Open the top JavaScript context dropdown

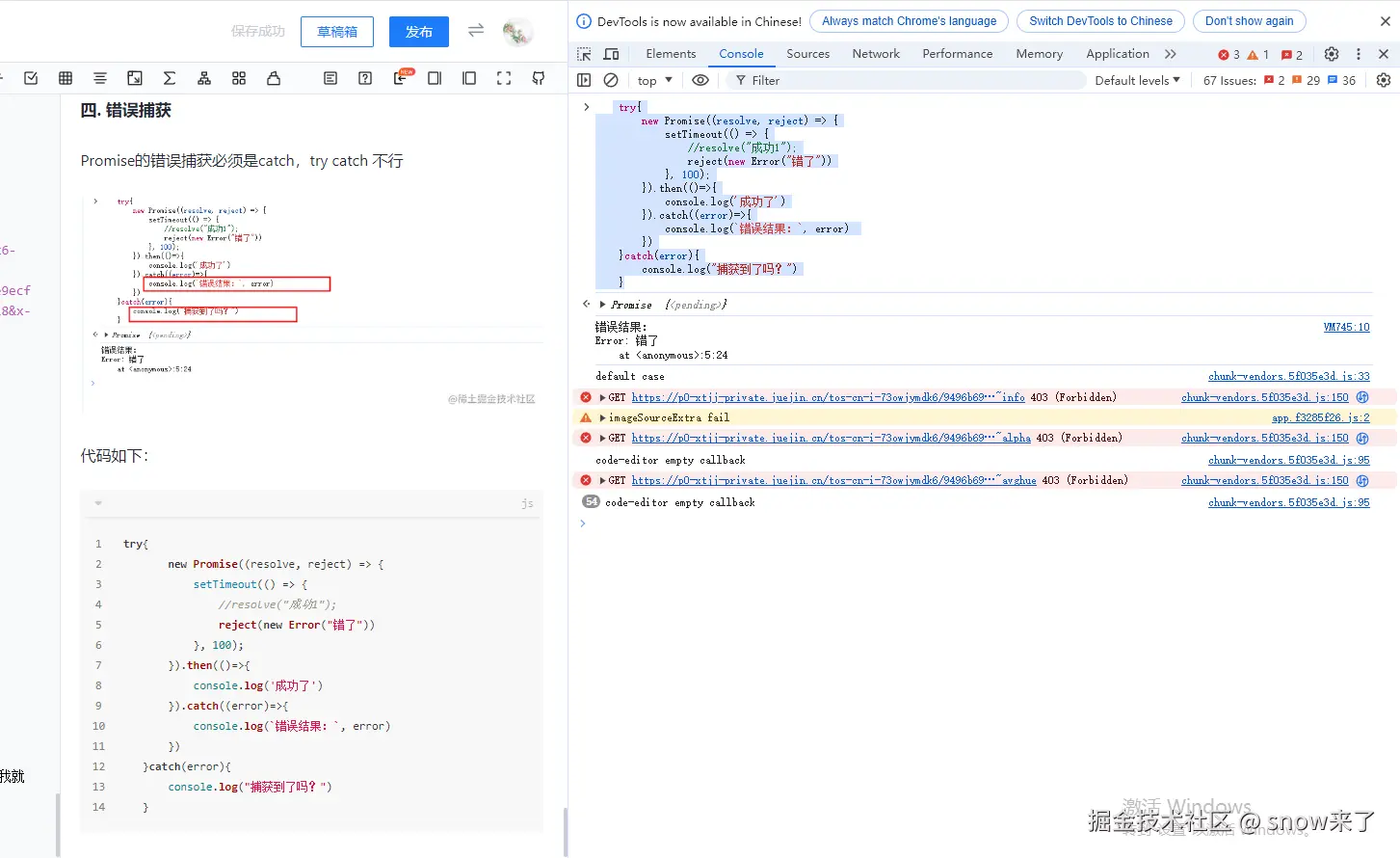[655, 80]
